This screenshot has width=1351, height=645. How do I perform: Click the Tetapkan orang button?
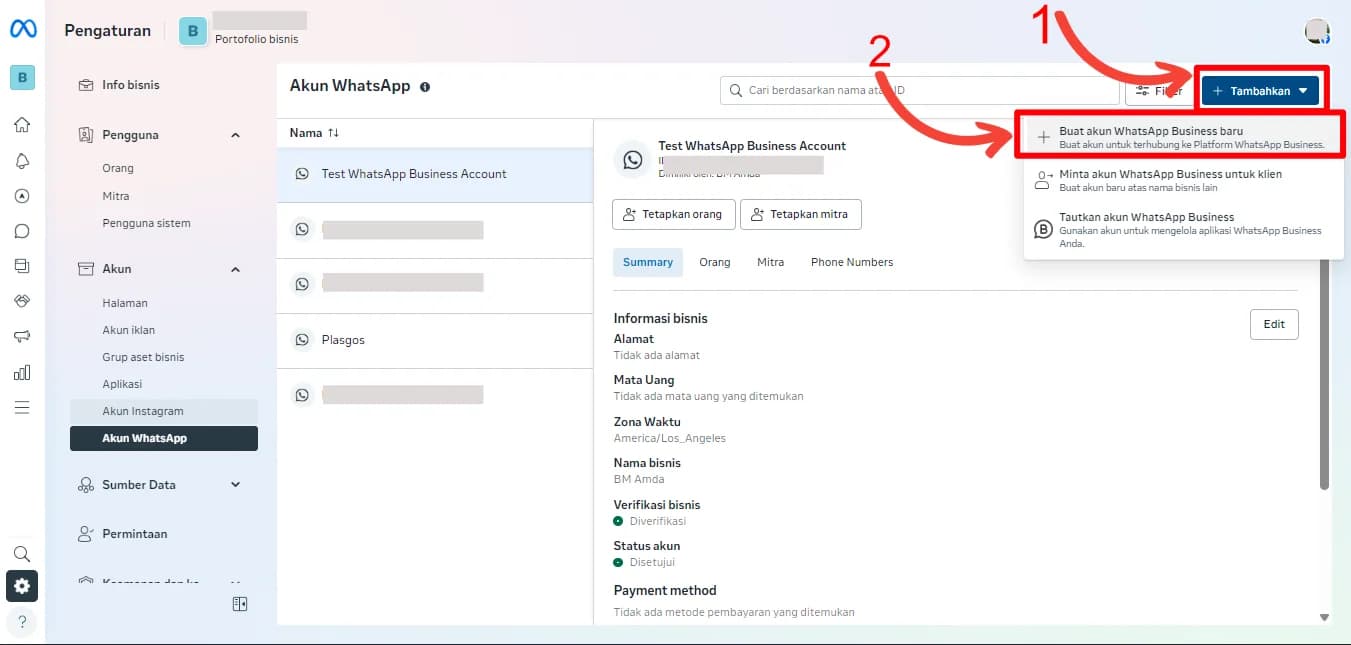click(x=673, y=214)
